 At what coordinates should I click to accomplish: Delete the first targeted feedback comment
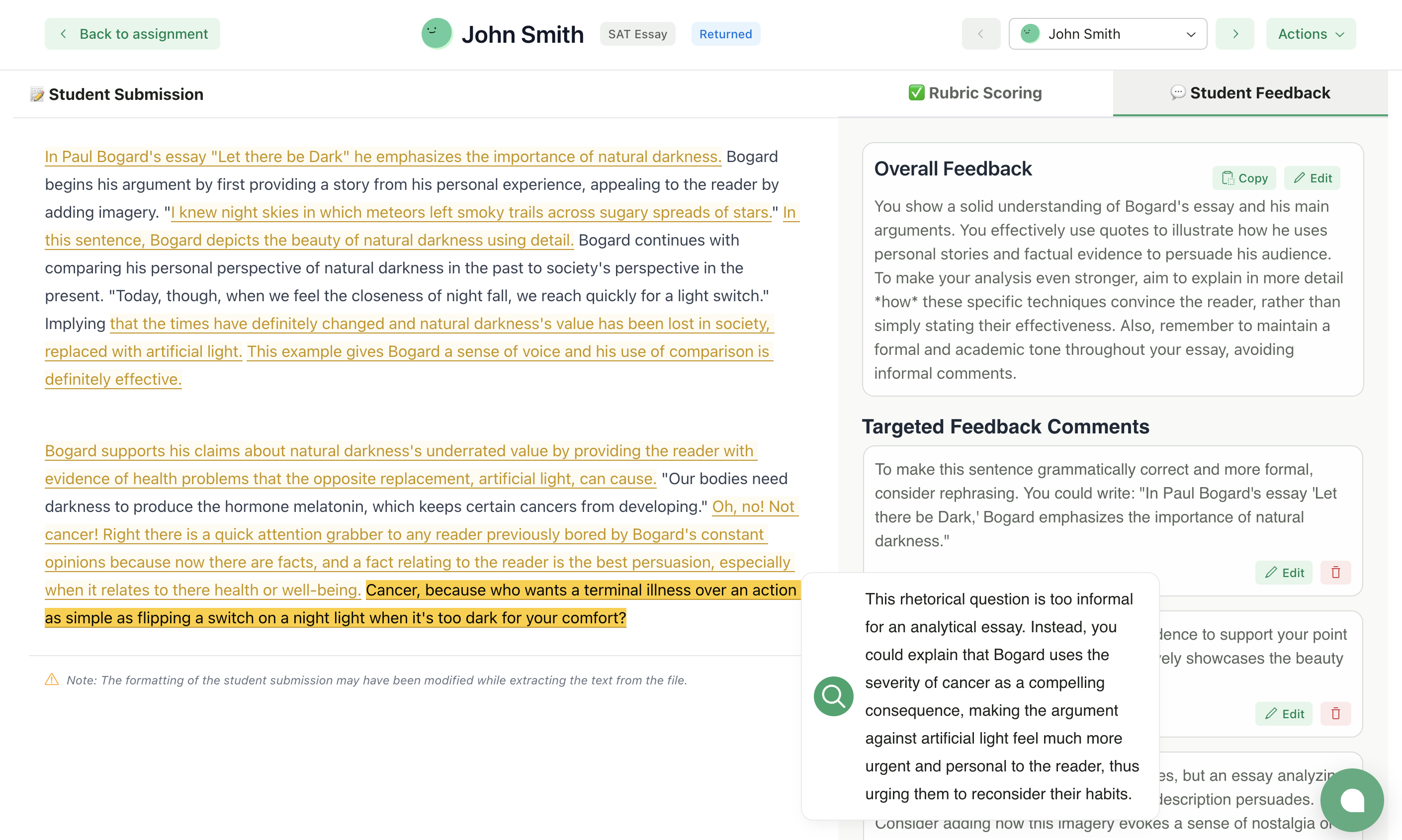[1335, 572]
